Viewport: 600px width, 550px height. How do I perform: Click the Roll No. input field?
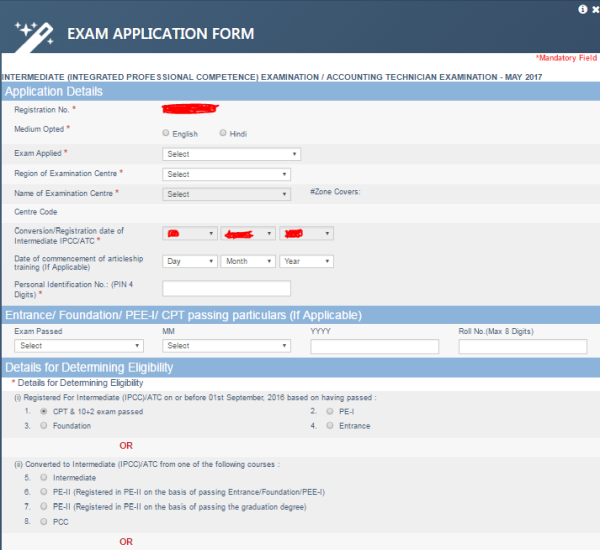[522, 347]
